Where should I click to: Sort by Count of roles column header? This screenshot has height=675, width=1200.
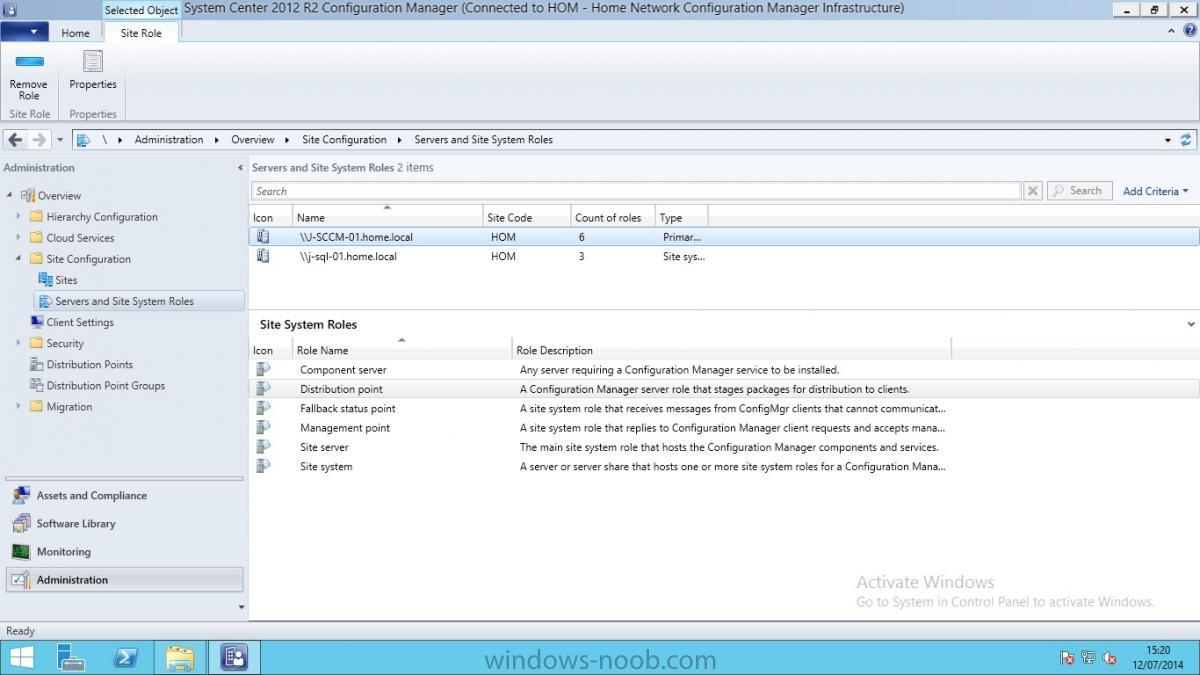click(x=612, y=217)
